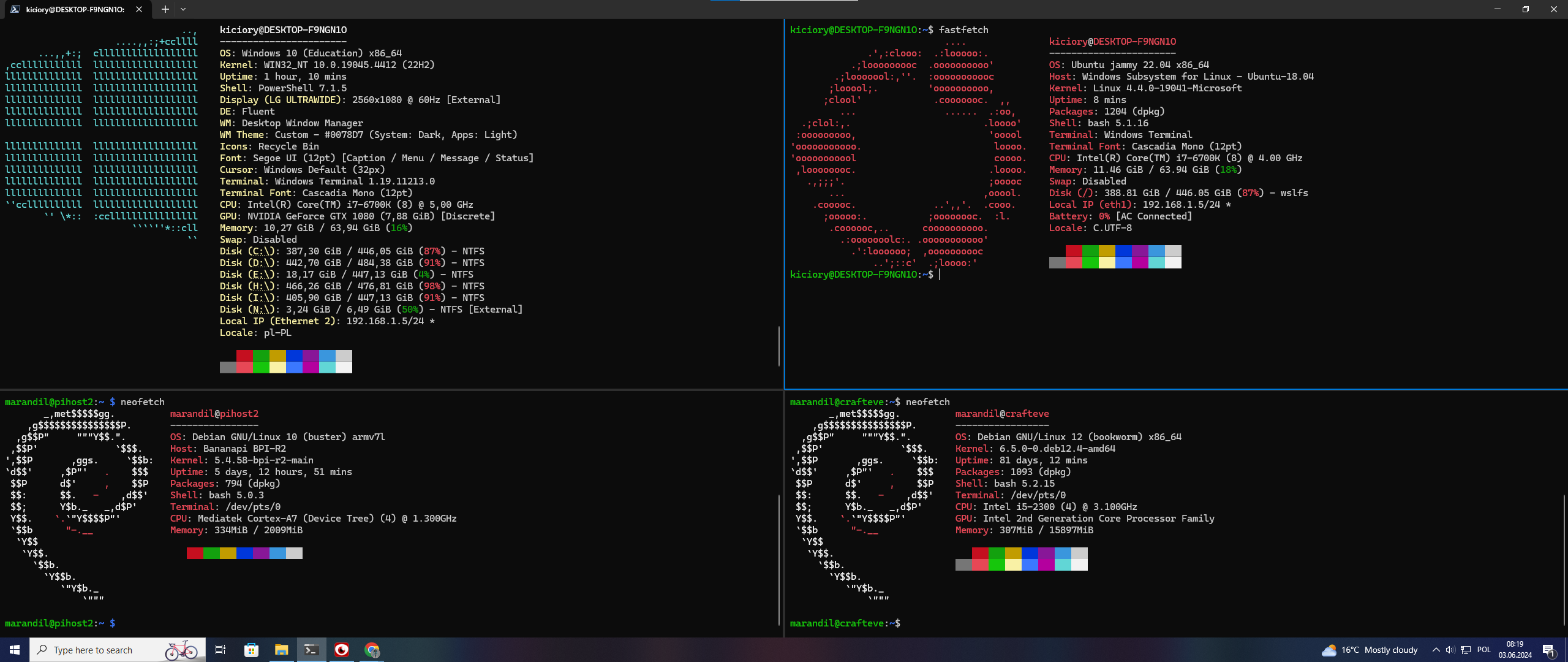The height and width of the screenshot is (662, 1568).
Task: Open network status tray icon
Action: (1466, 650)
